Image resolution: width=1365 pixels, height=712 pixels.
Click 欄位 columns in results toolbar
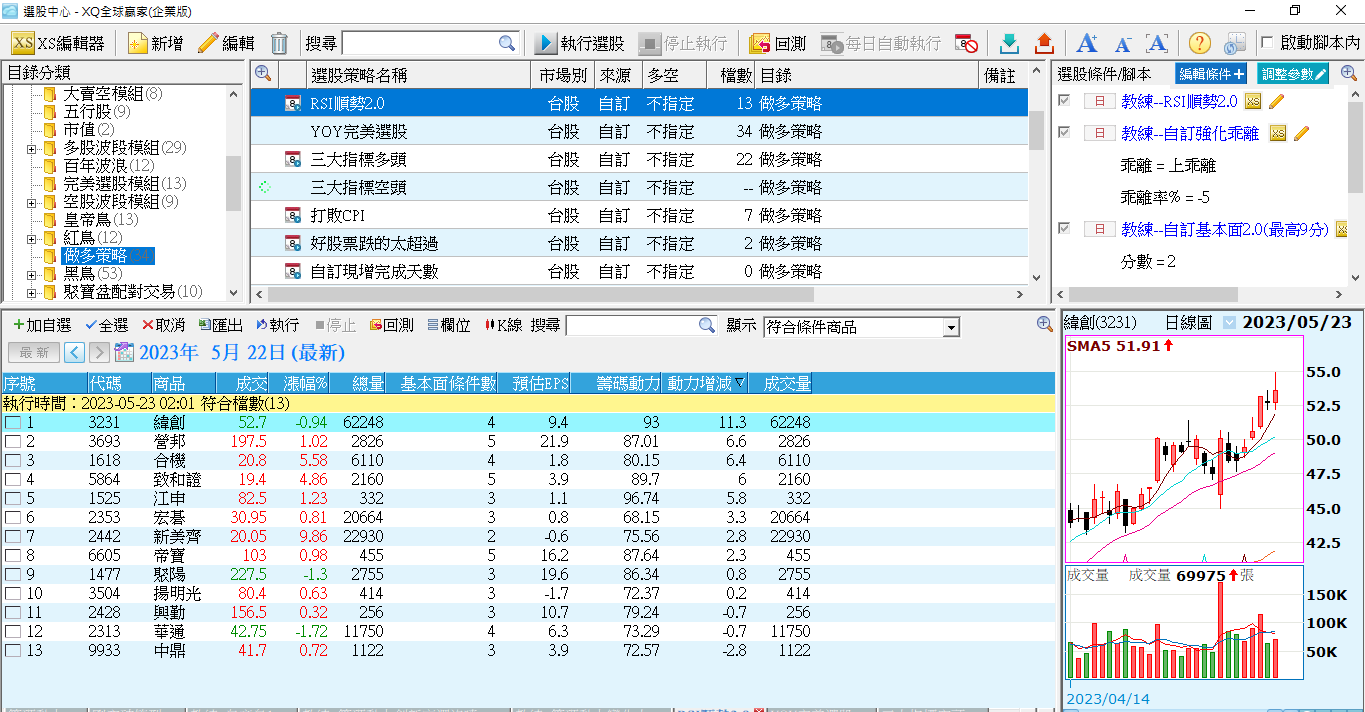pos(449,325)
